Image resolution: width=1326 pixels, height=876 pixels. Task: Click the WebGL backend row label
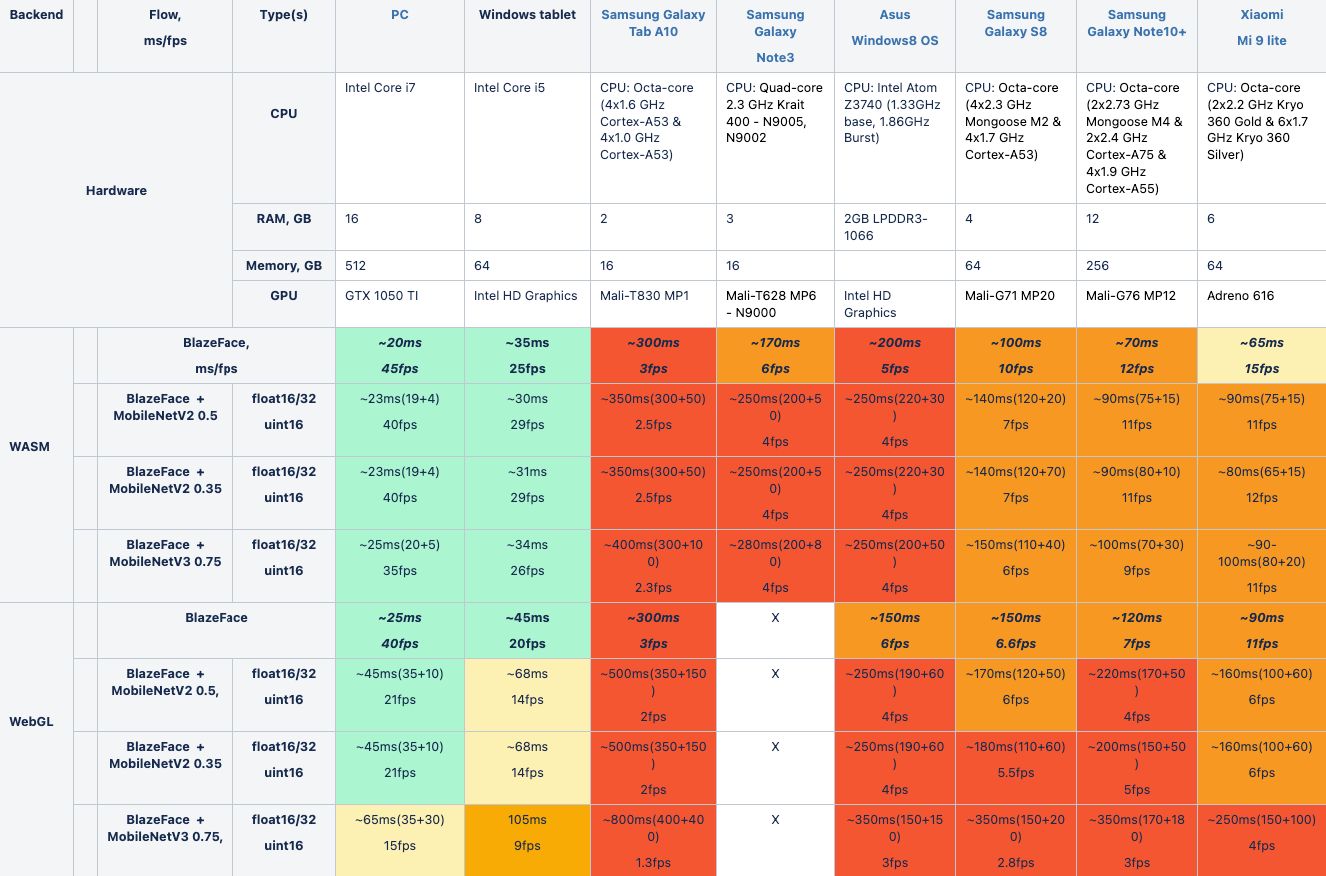(31, 721)
